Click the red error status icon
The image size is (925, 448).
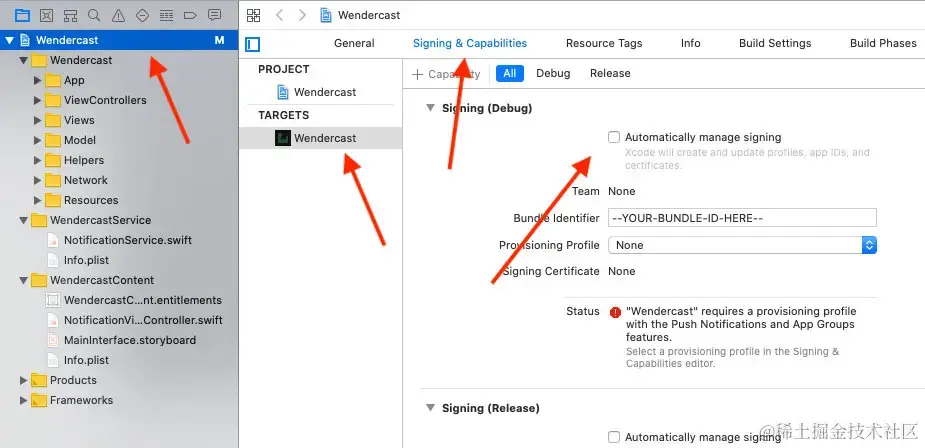coord(615,312)
